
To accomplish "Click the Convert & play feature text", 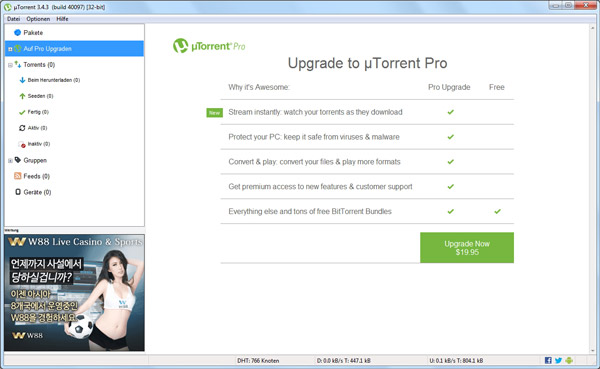I will pos(314,162).
